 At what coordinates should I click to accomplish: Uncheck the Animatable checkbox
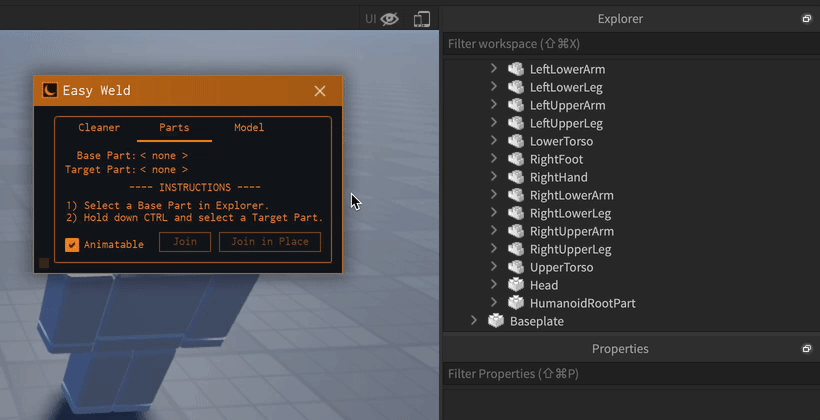tap(72, 244)
